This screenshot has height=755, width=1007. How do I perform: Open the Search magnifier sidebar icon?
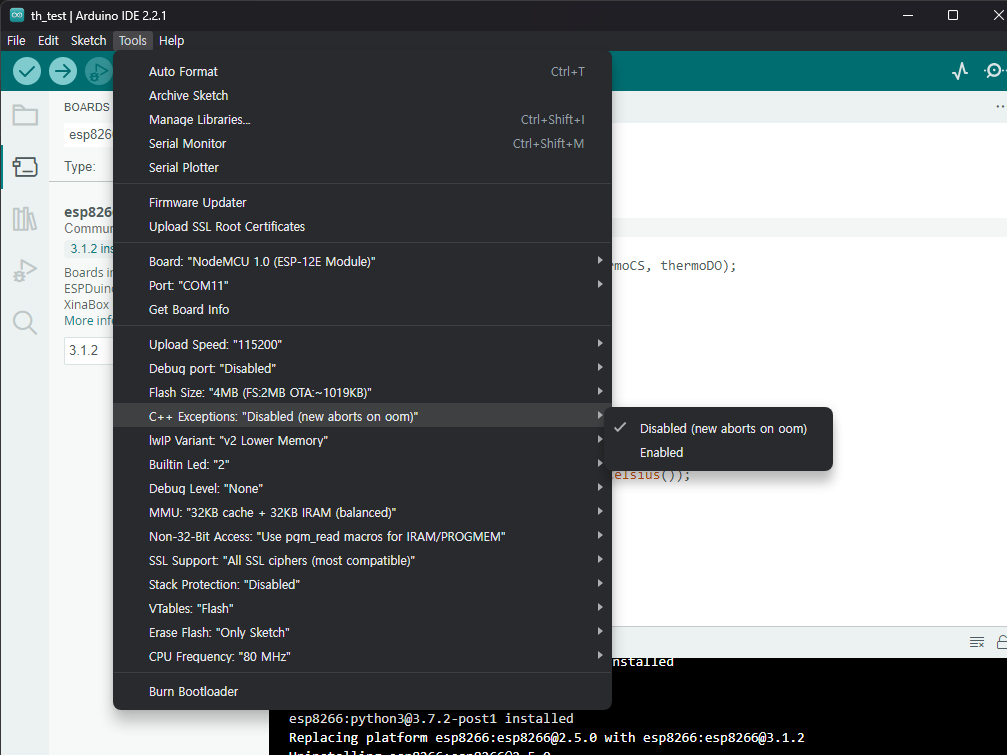pyautogui.click(x=25, y=322)
